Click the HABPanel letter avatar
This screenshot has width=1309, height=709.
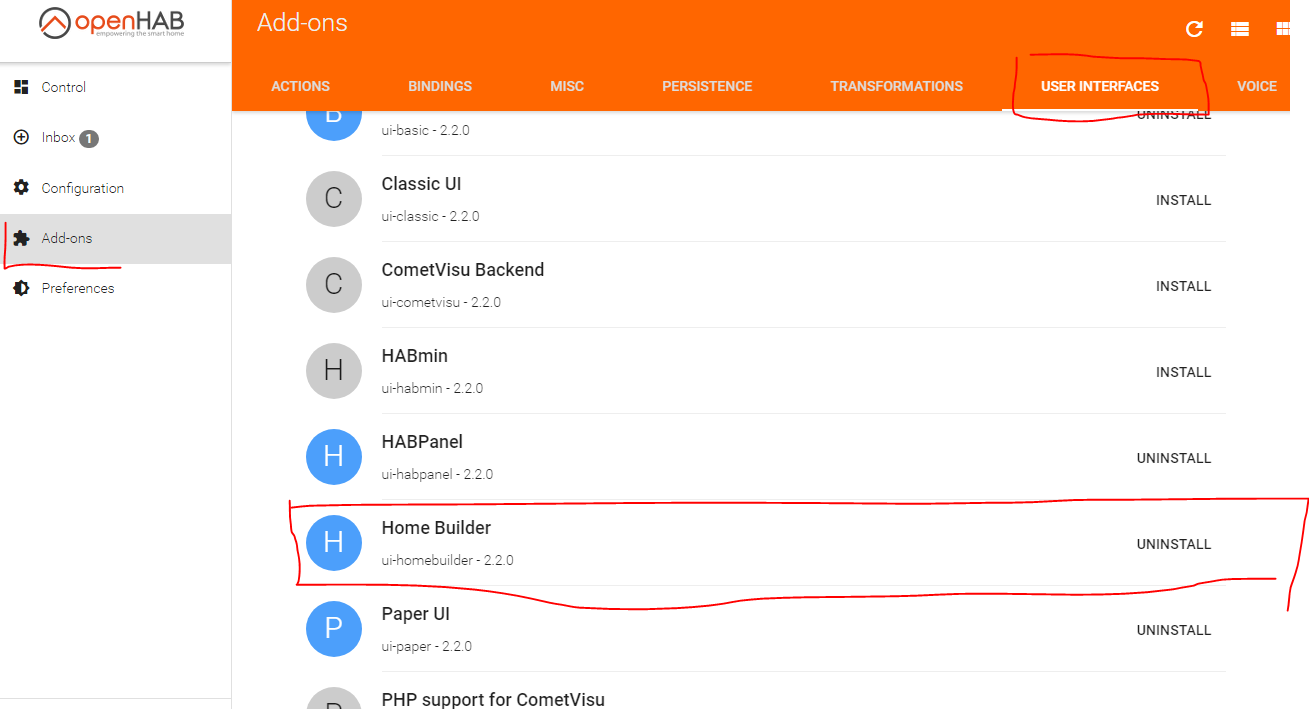pos(334,457)
